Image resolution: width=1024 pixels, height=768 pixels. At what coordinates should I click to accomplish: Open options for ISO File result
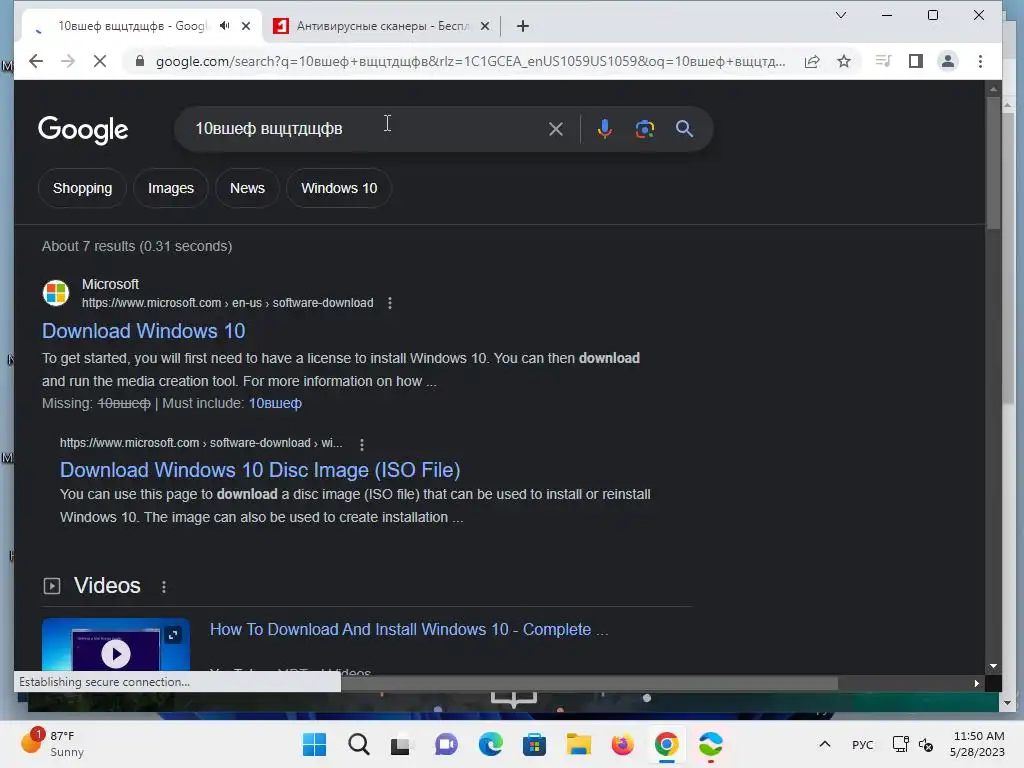pos(362,444)
